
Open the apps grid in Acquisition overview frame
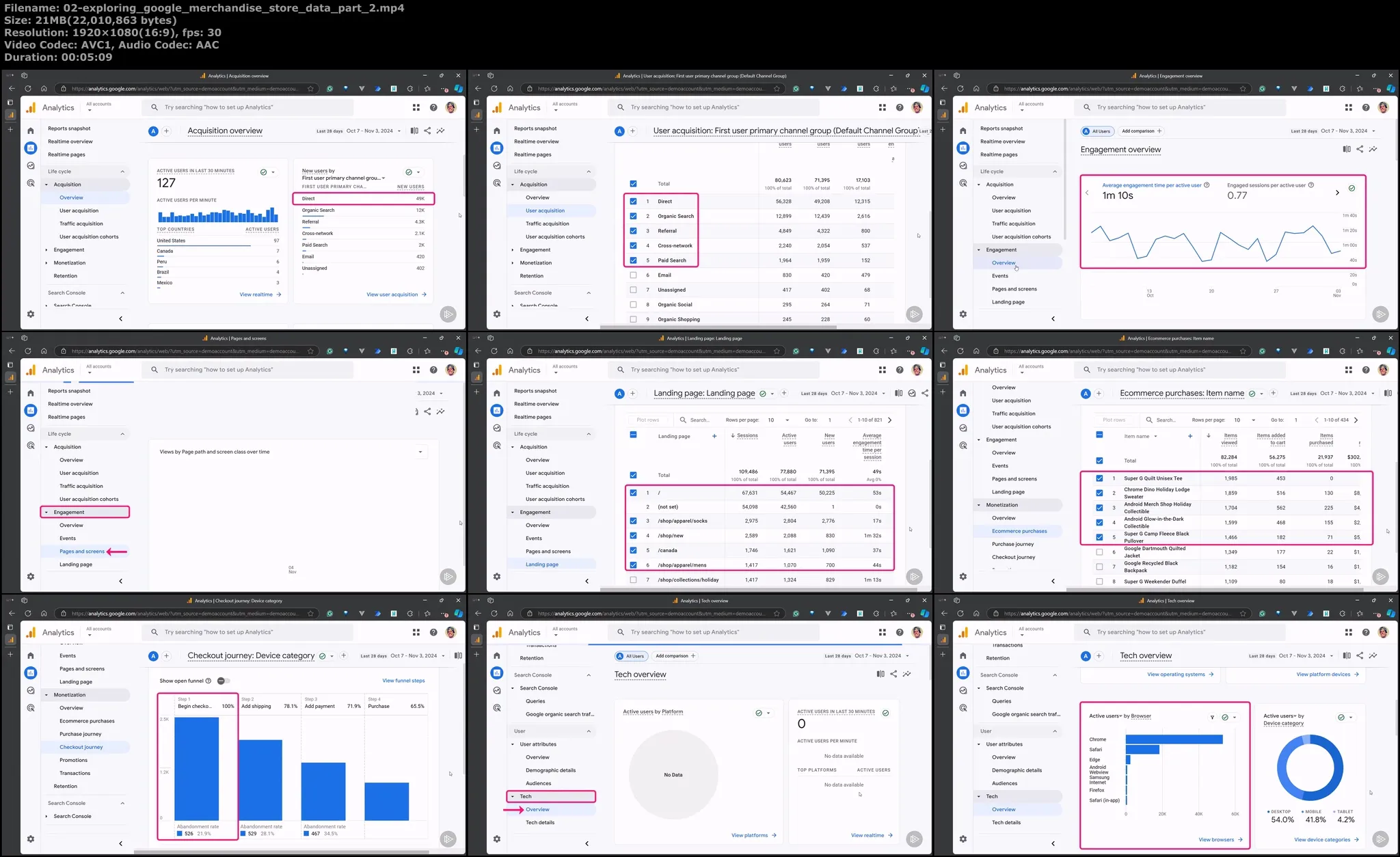416,107
